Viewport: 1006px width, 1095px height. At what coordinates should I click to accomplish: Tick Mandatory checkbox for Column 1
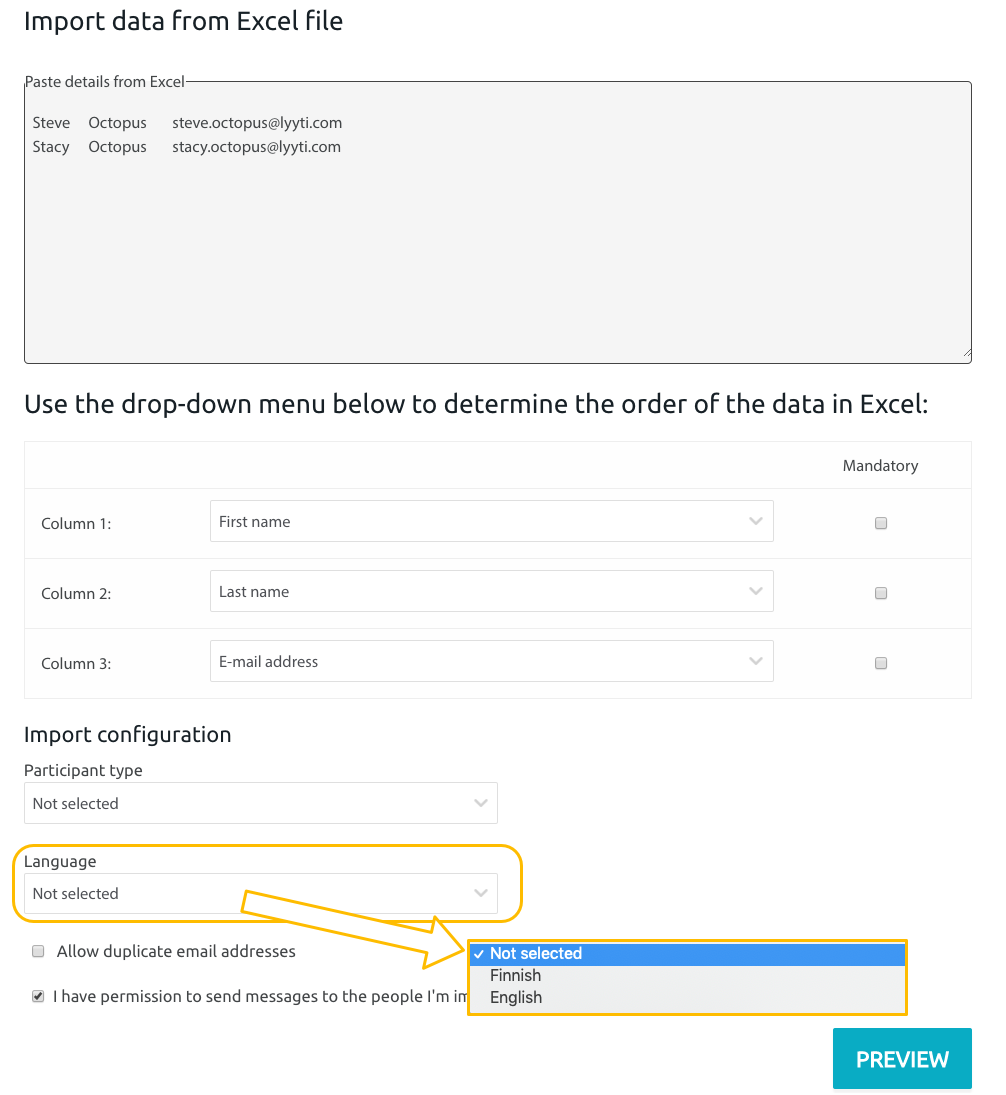[881, 523]
